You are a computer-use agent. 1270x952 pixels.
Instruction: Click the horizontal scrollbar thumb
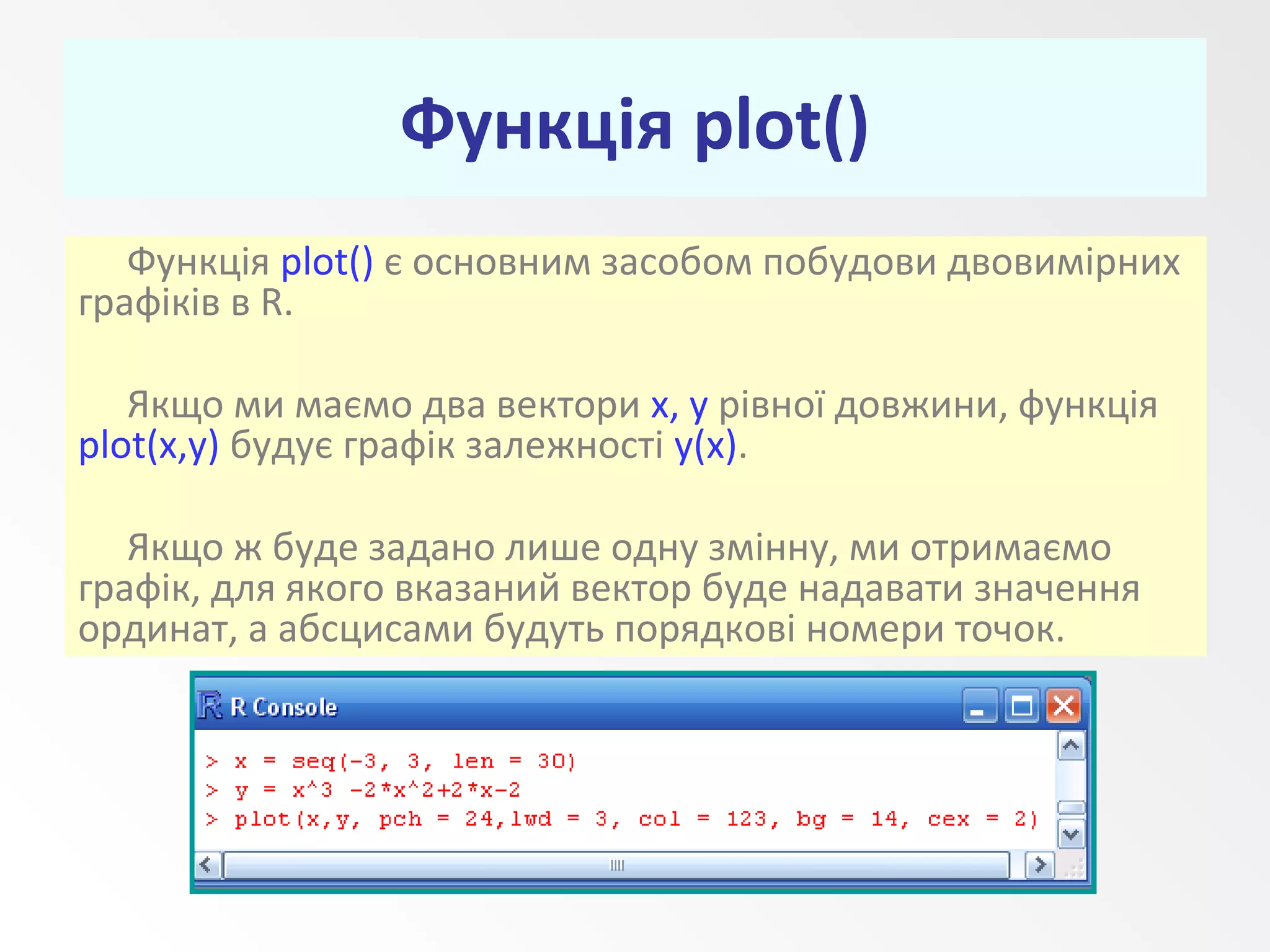click(x=616, y=865)
